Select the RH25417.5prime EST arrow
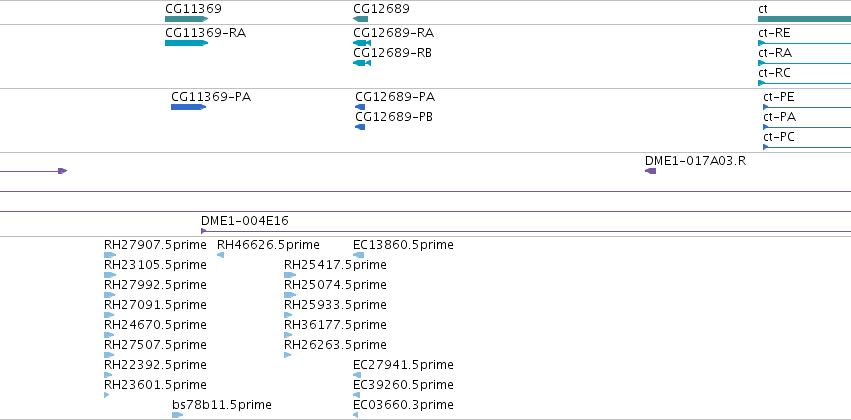This screenshot has width=851, height=420. 290,275
